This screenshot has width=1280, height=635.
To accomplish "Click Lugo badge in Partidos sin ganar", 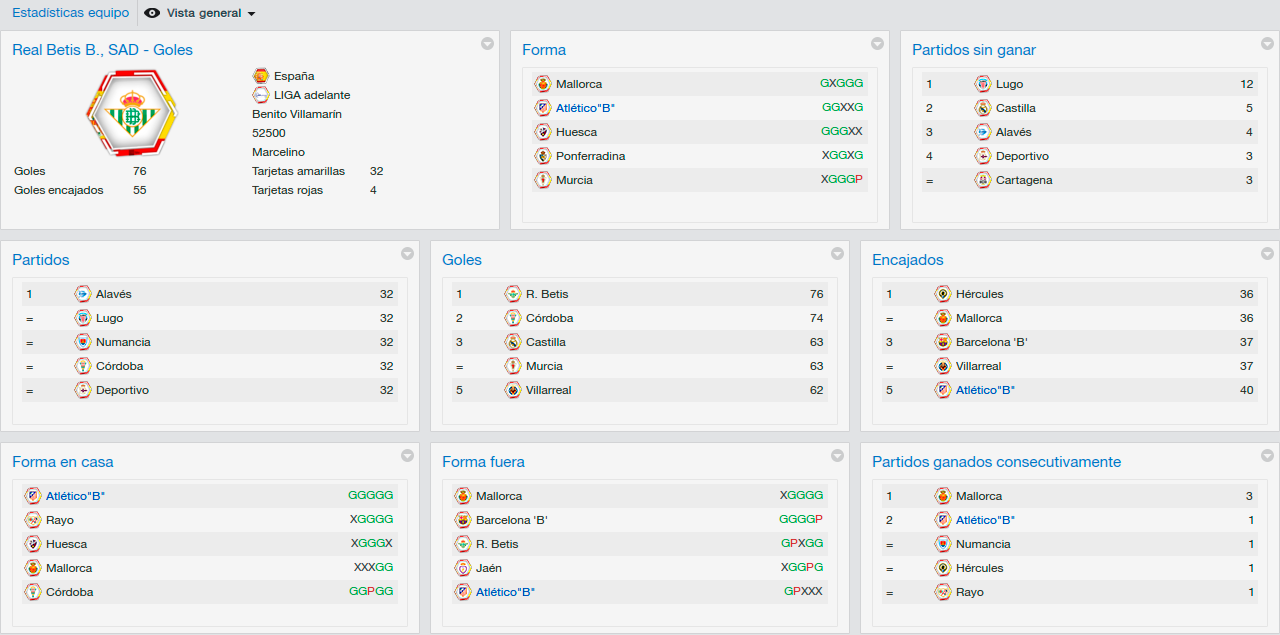I will tap(983, 84).
